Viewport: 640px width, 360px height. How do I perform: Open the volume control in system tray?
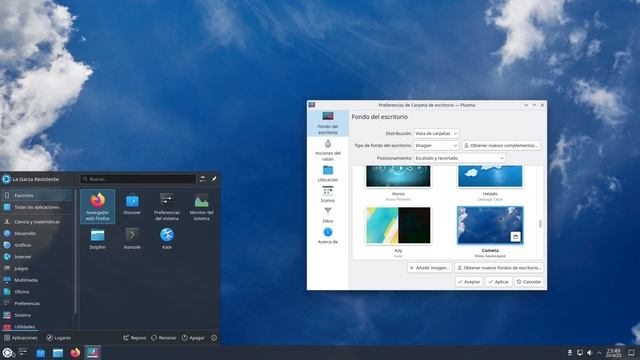(589, 353)
